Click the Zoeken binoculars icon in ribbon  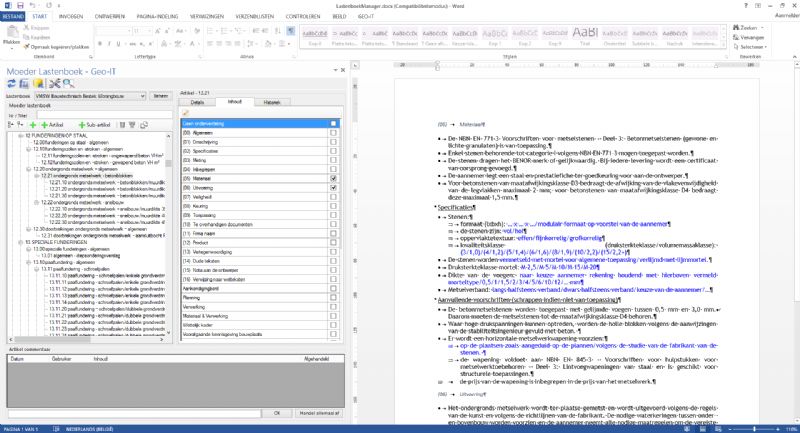coord(738,27)
